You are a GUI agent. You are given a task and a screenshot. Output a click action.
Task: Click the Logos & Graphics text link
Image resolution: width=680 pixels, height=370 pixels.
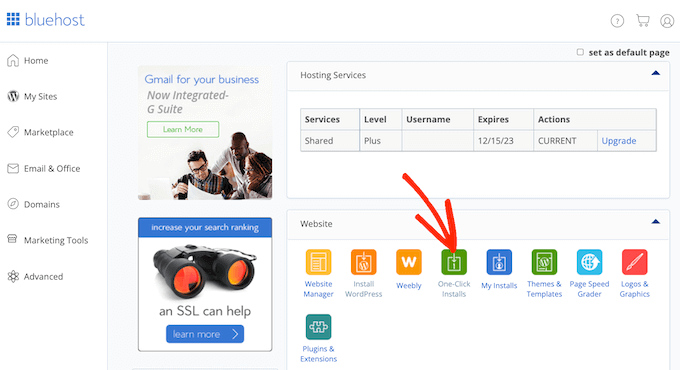634,289
